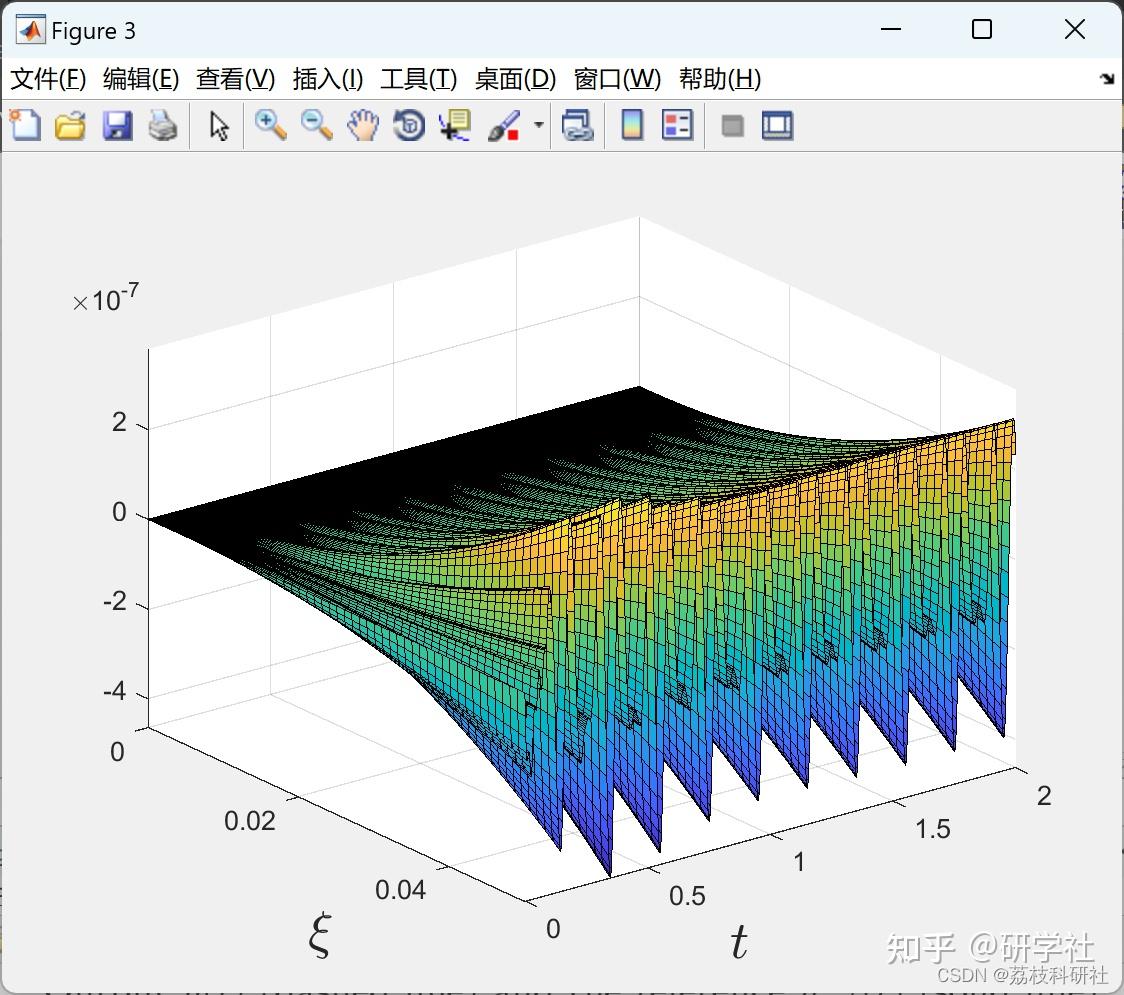Image resolution: width=1124 pixels, height=995 pixels.
Task: Activate the Data Cursor tool
Action: pos(455,125)
